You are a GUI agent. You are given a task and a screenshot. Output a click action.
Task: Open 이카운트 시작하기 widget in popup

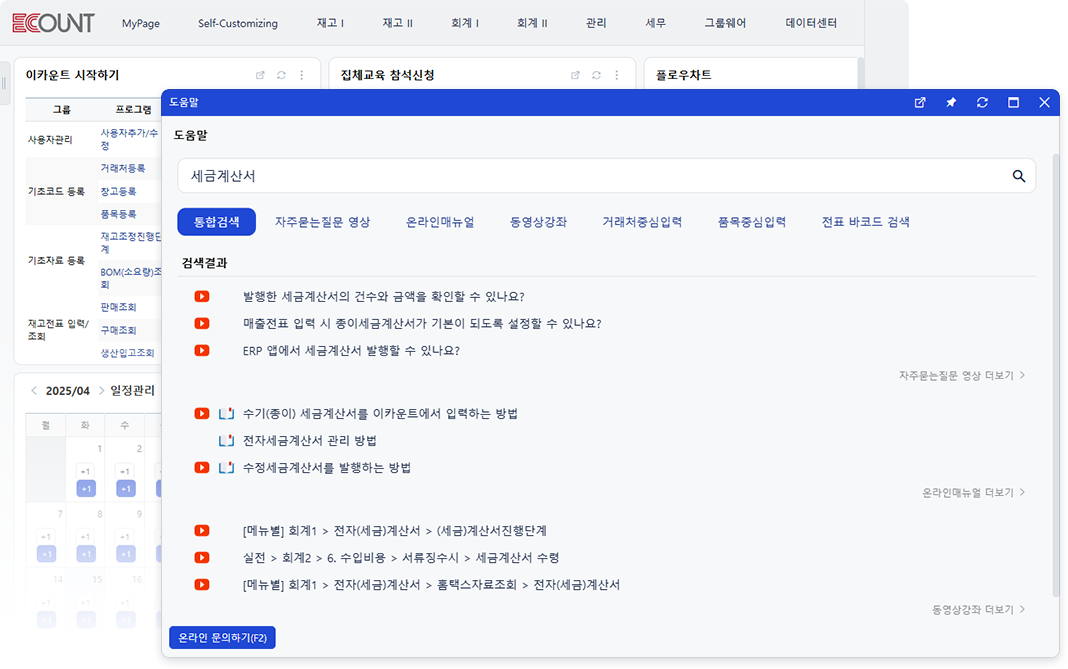(261, 75)
